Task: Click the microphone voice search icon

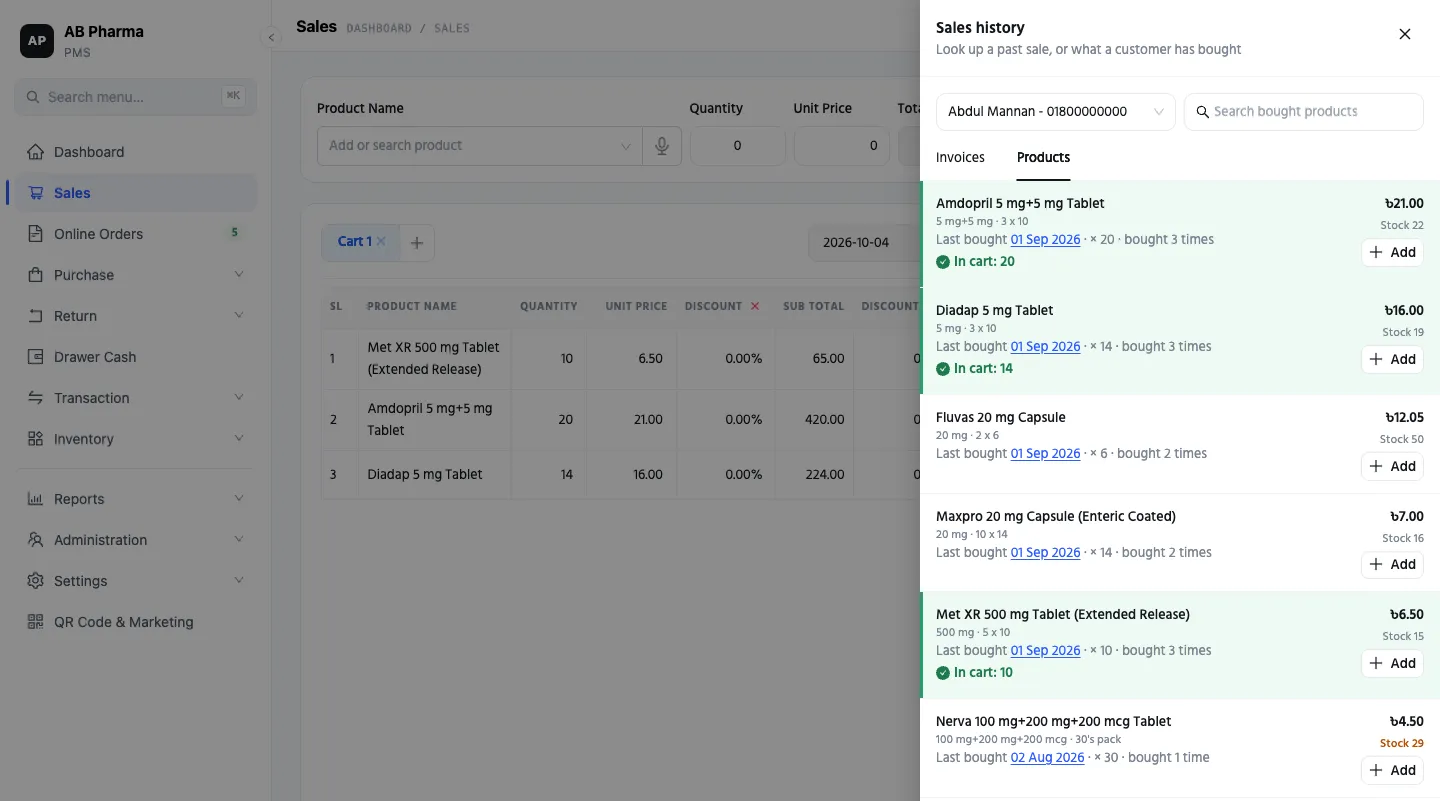Action: (661, 146)
